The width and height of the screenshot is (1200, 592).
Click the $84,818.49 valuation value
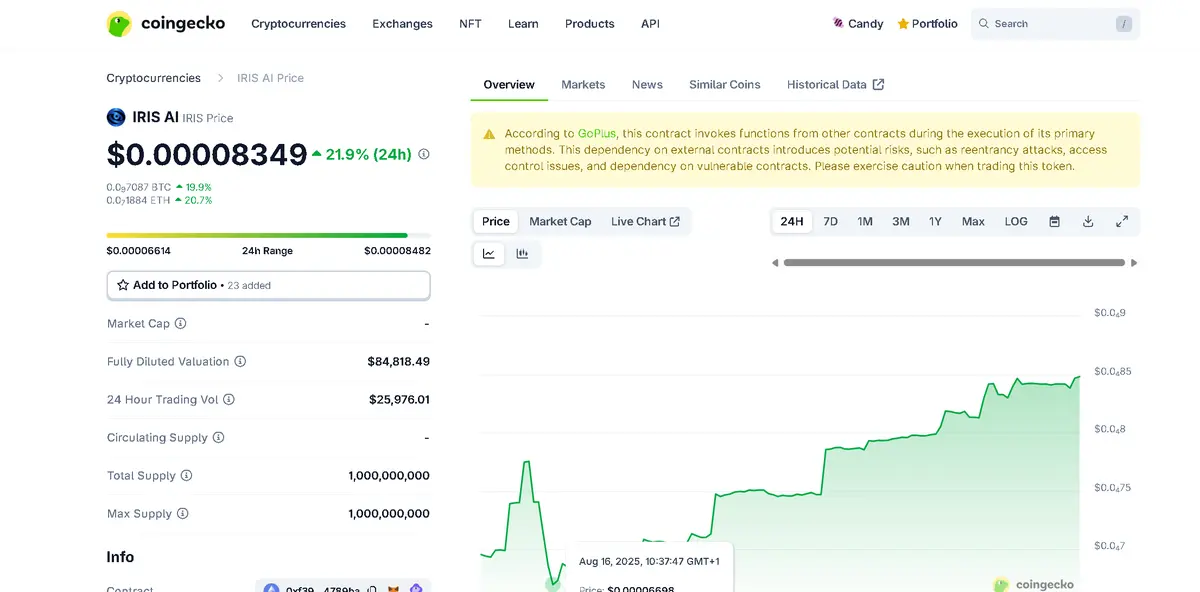[399, 361]
